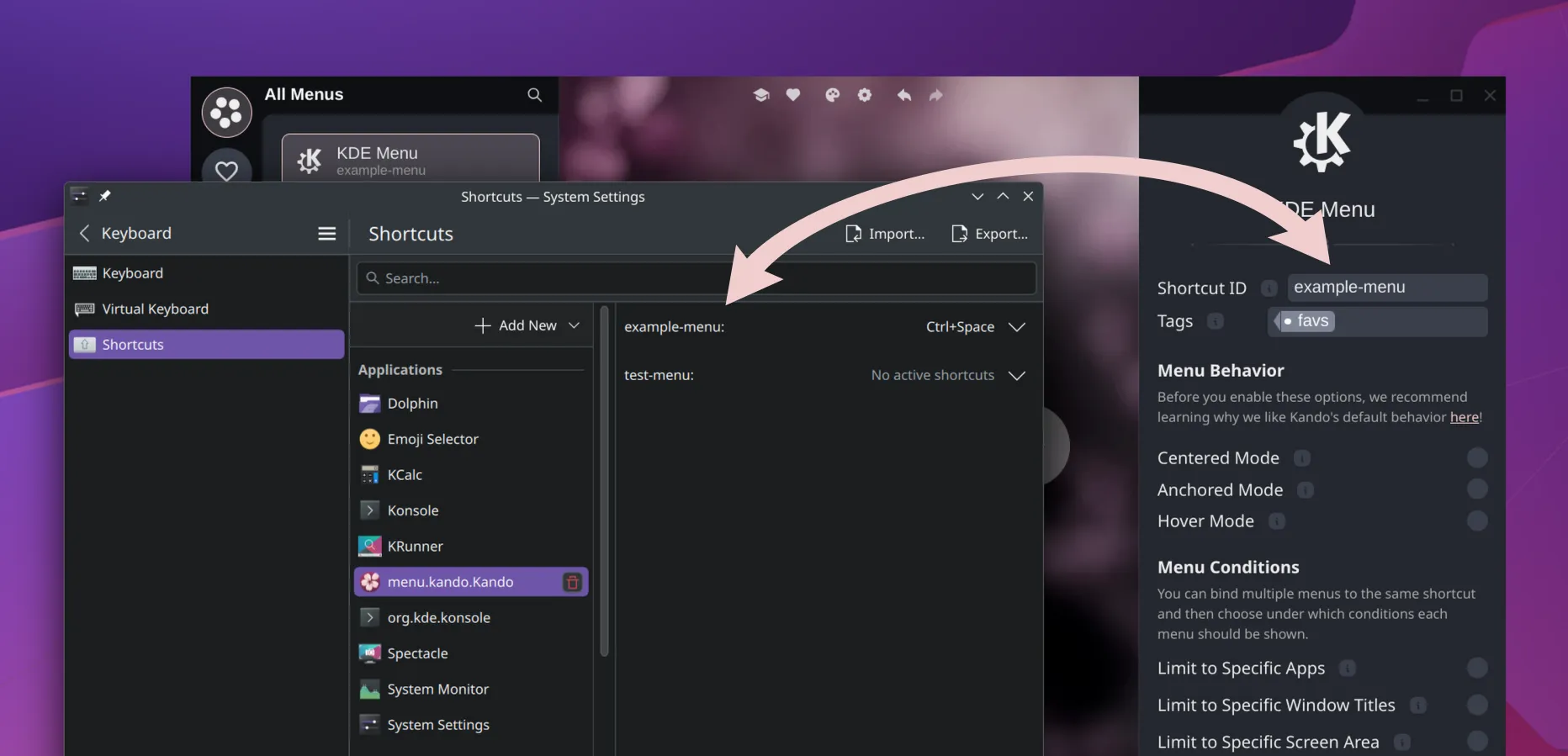Select System Monitor in the applications list
The width and height of the screenshot is (1568, 756).
471,690
